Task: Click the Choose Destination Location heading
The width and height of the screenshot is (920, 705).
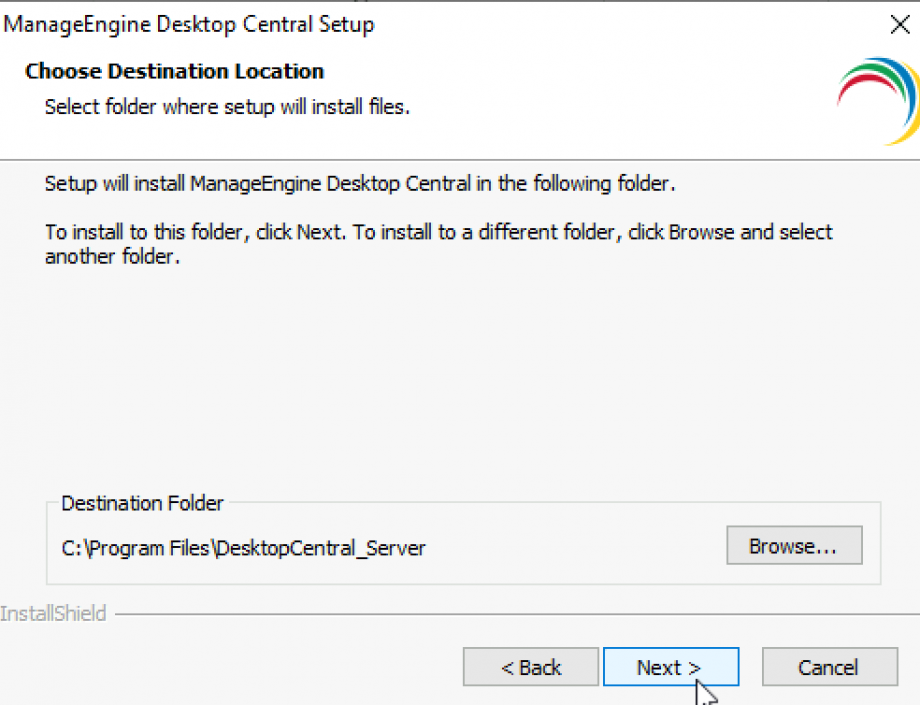Action: pyautogui.click(x=174, y=71)
